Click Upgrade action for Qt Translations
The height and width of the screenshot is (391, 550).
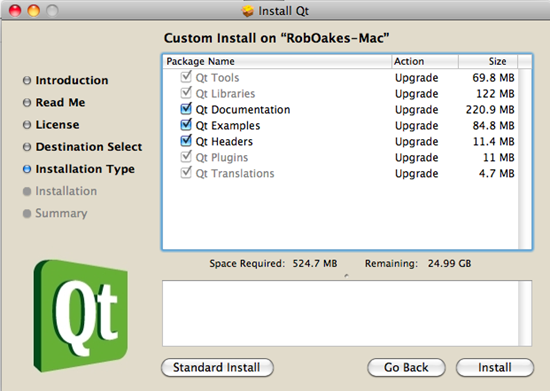tap(416, 174)
